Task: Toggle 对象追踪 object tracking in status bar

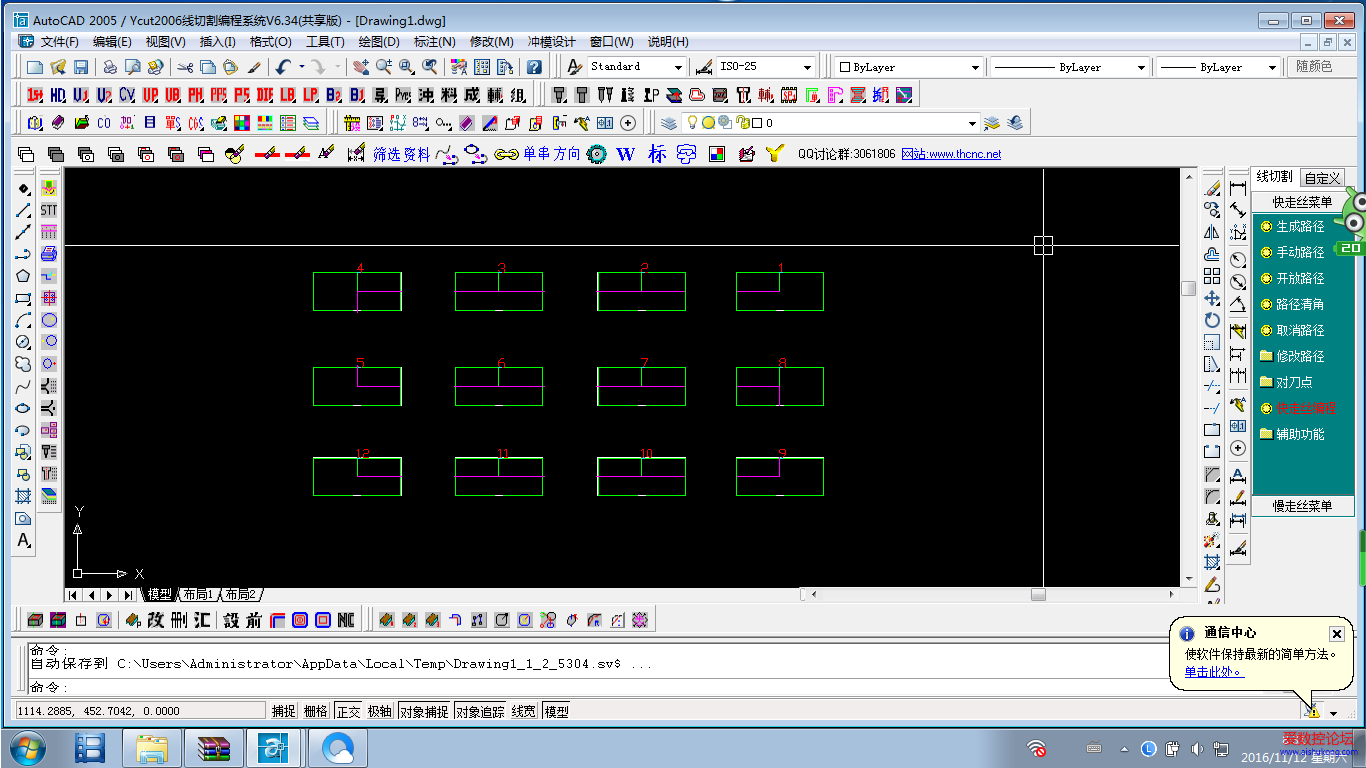Action: coord(481,711)
